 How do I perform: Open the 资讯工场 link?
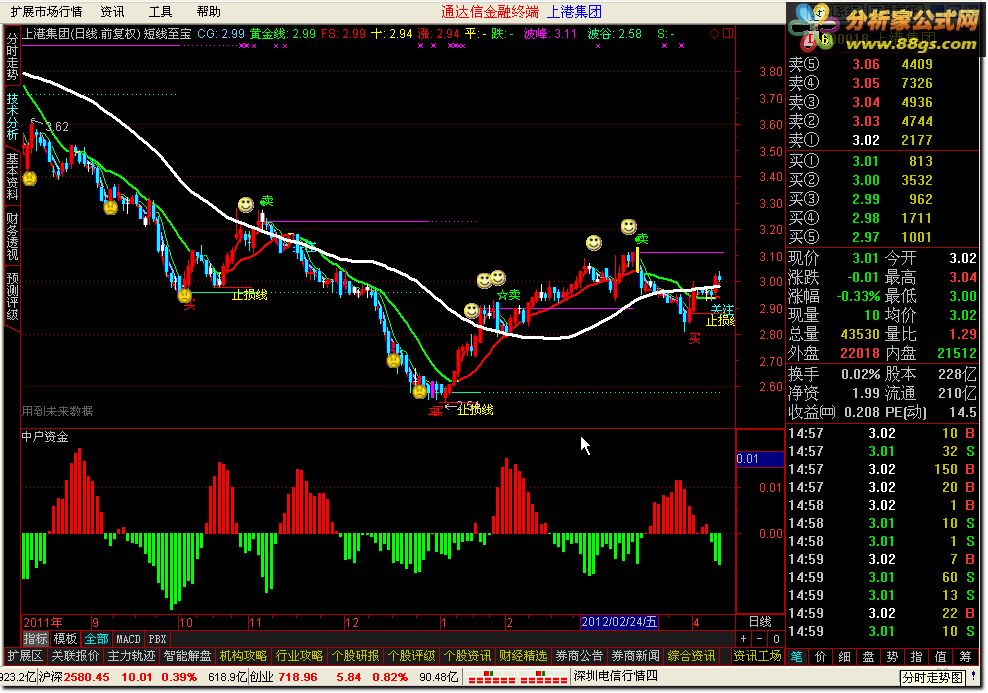pyautogui.click(x=757, y=656)
